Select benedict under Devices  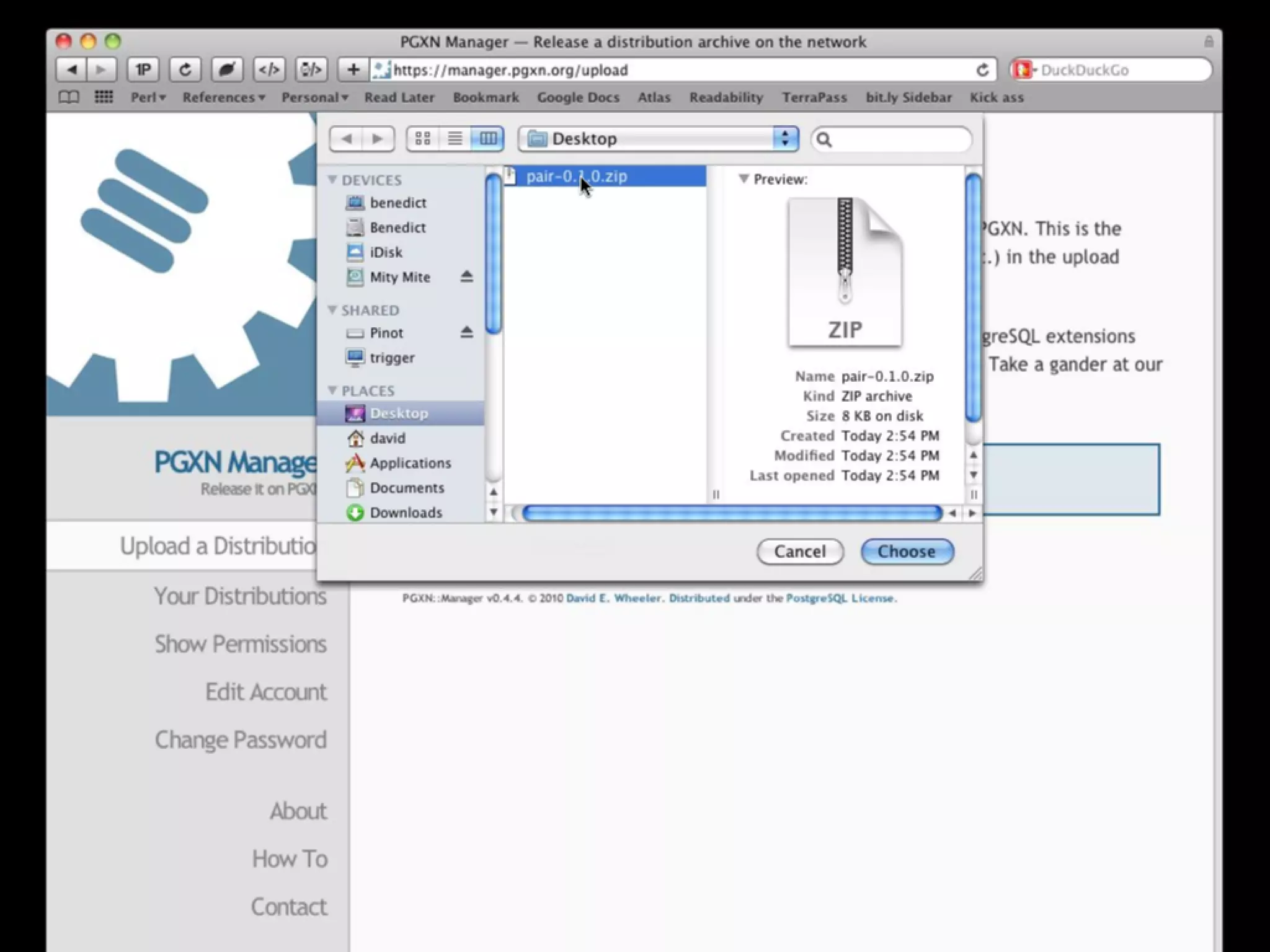(398, 203)
